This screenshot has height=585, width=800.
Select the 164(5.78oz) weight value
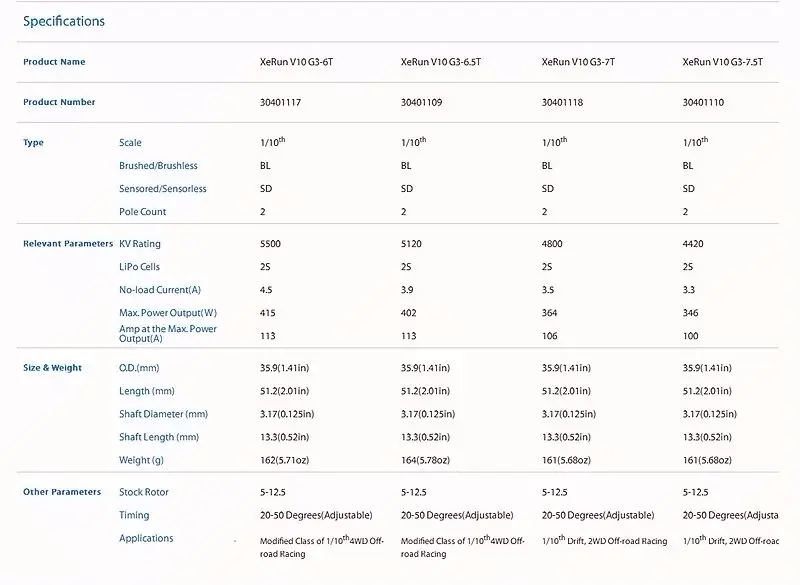(x=425, y=460)
